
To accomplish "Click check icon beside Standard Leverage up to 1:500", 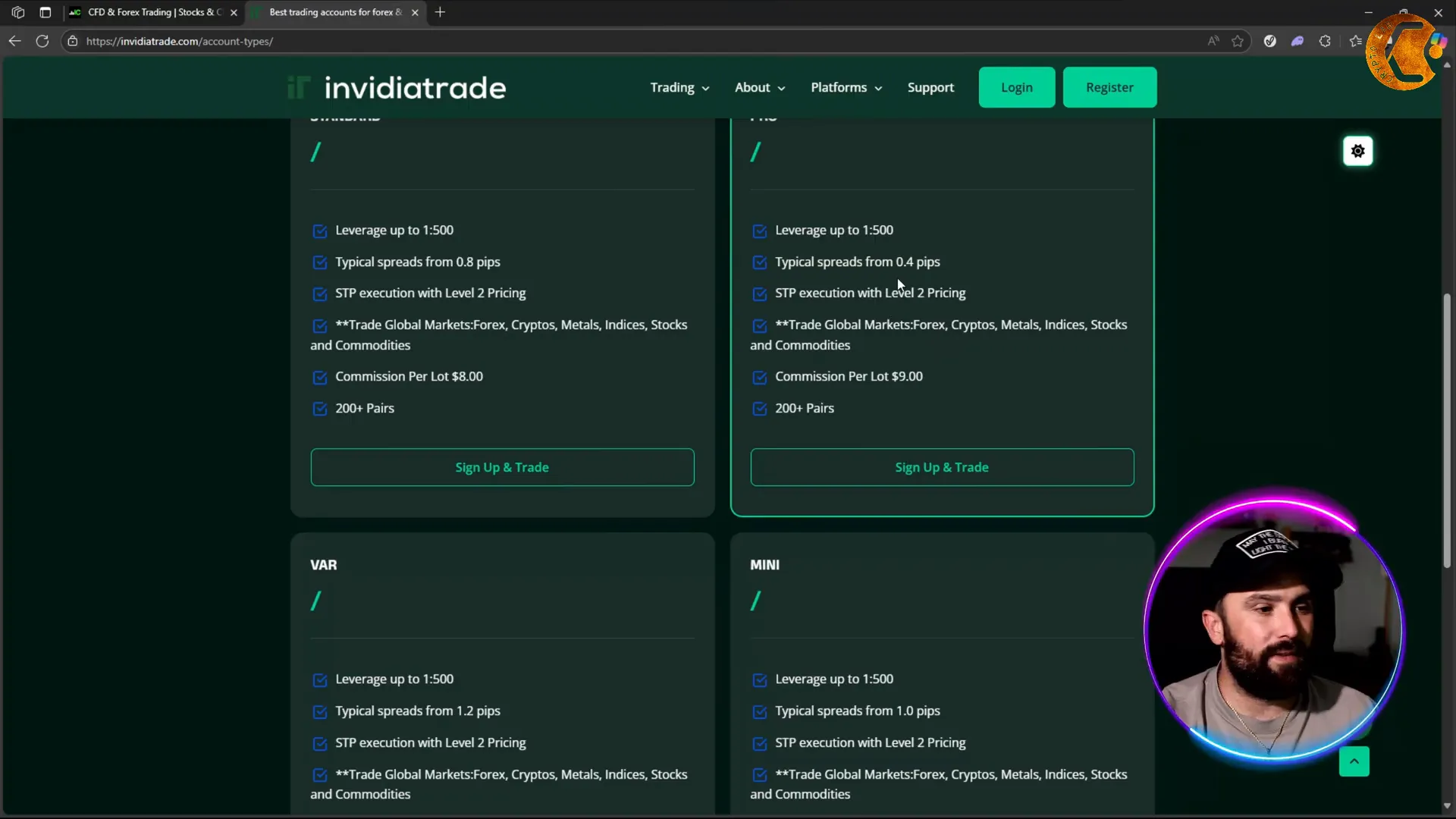I will [320, 231].
